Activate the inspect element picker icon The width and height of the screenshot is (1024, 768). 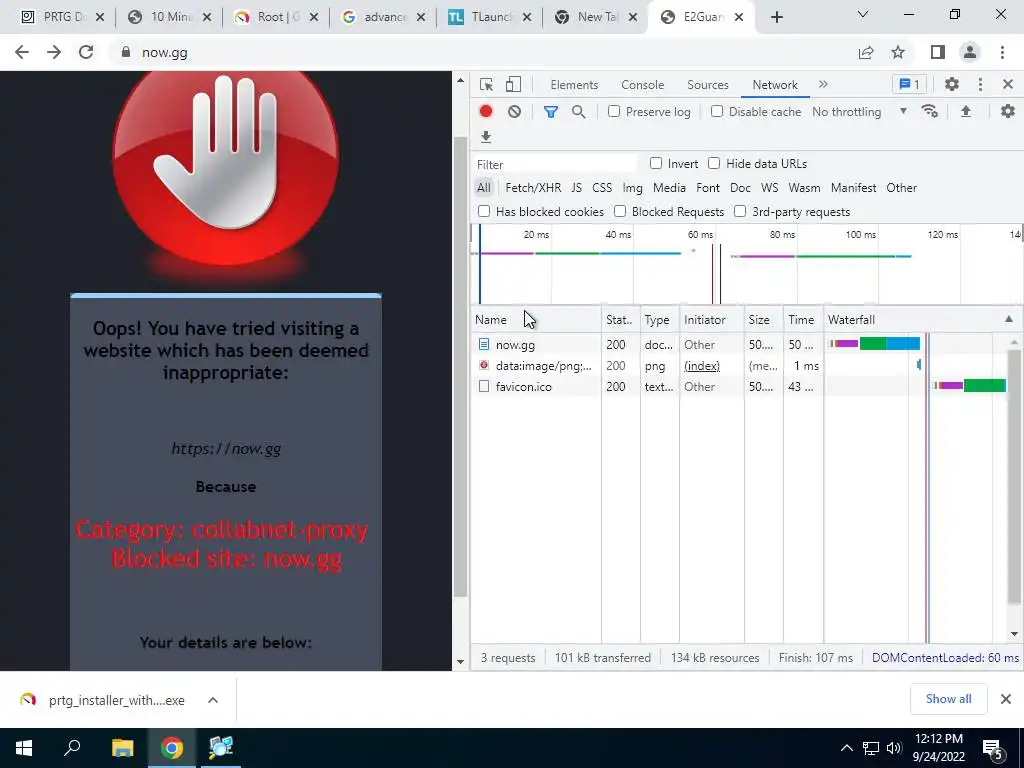pyautogui.click(x=486, y=85)
